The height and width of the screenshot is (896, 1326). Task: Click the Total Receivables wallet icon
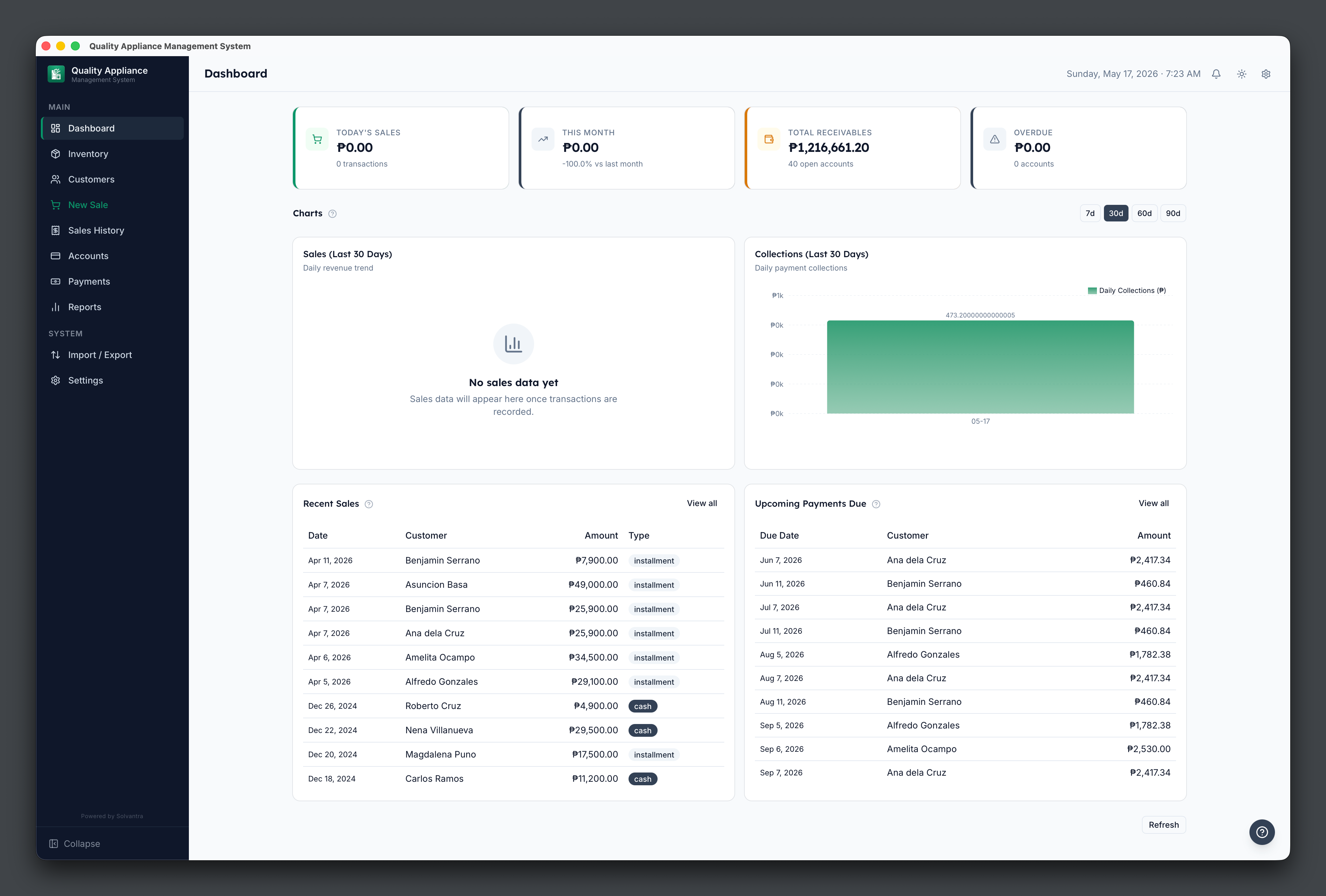tap(769, 139)
